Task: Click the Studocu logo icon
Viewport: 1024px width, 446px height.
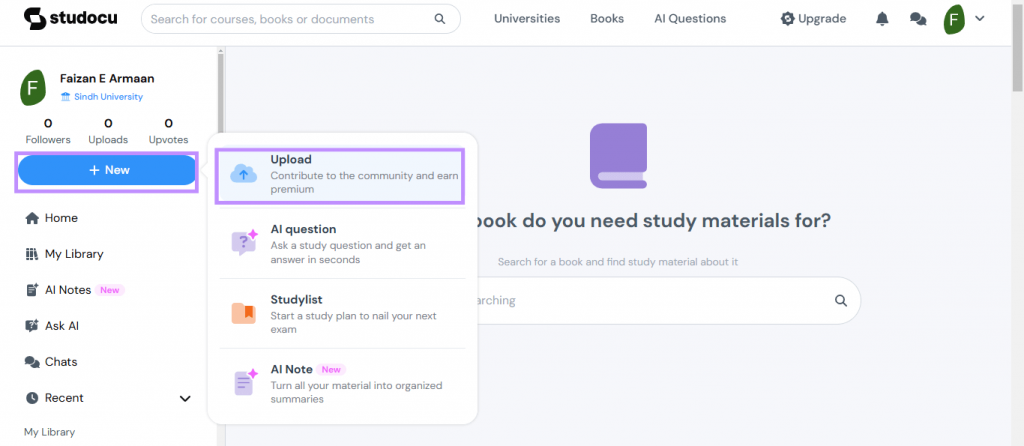Action: coord(35,18)
